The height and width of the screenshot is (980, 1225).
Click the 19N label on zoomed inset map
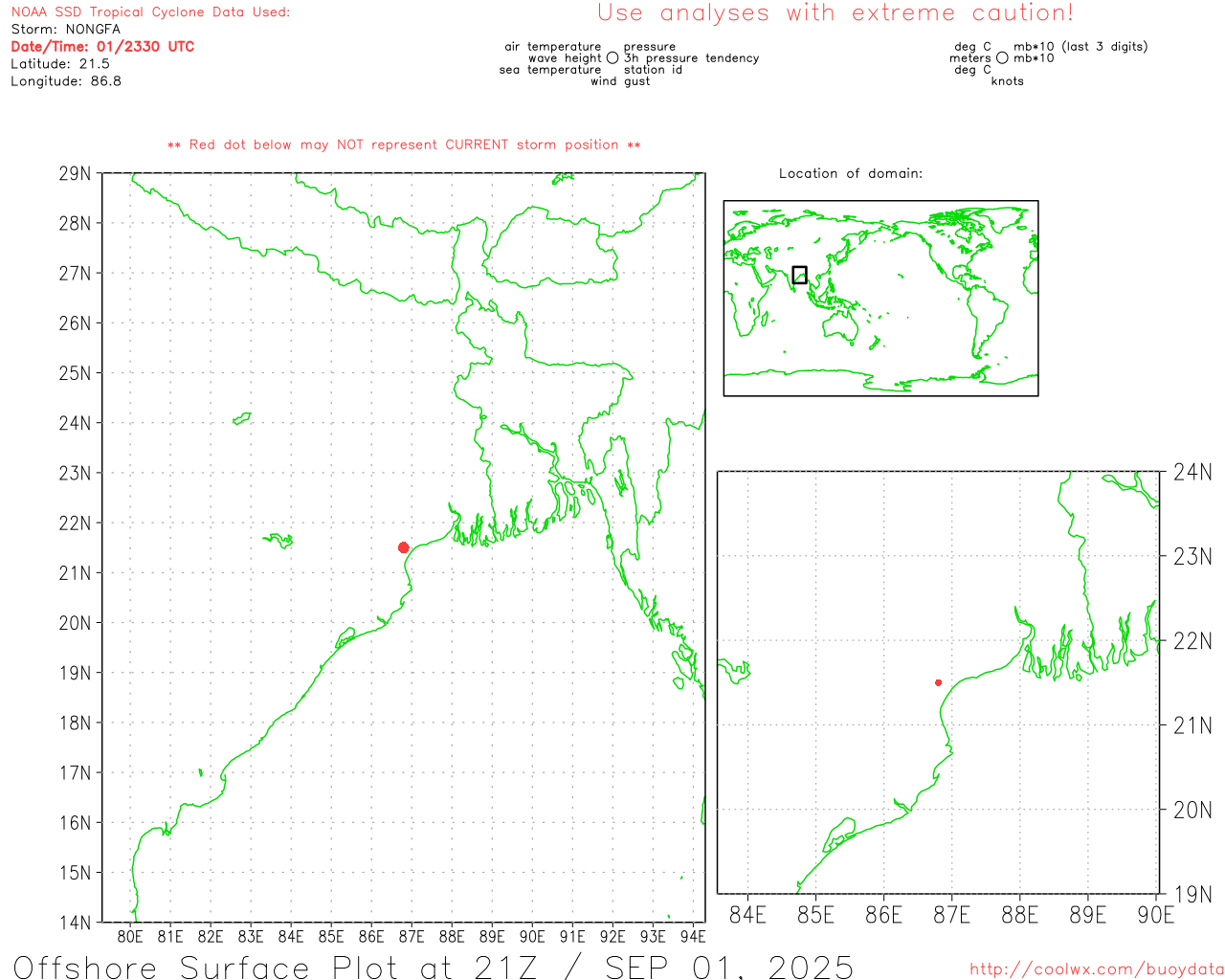click(x=1192, y=895)
